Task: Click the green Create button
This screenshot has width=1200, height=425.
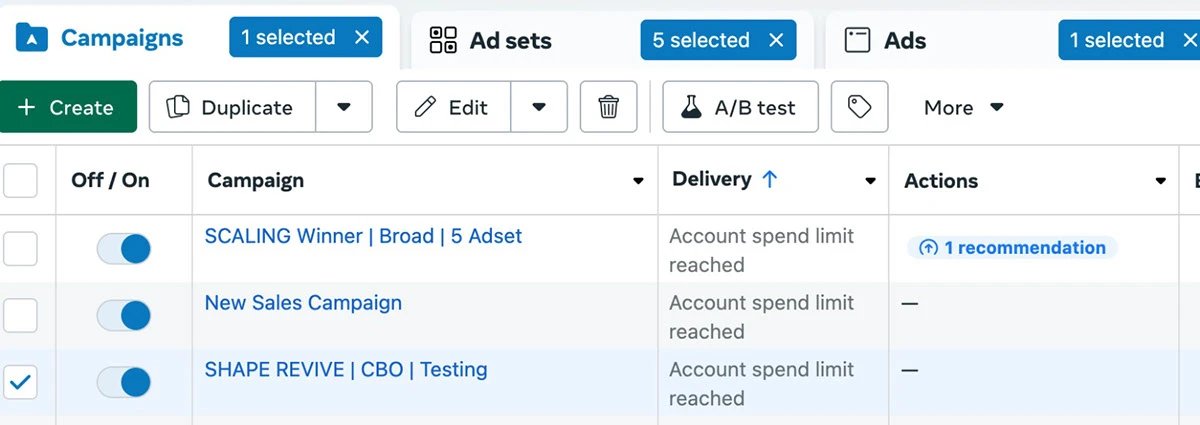Action: 68,107
